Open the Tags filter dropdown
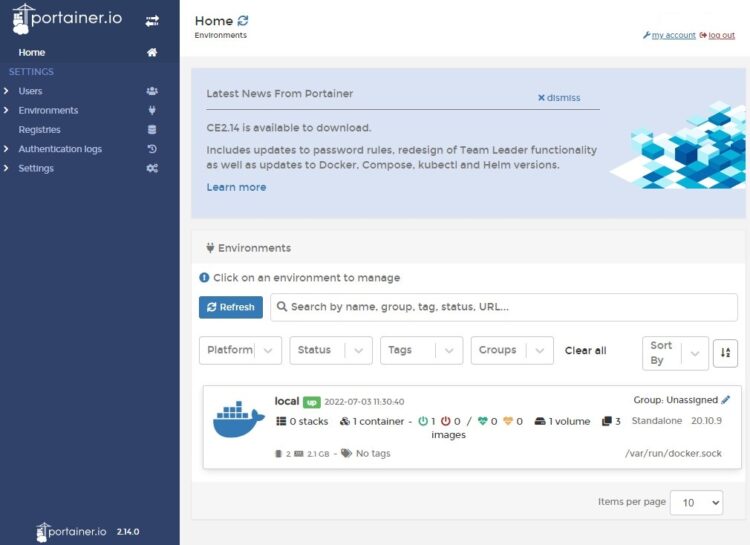 click(x=421, y=350)
